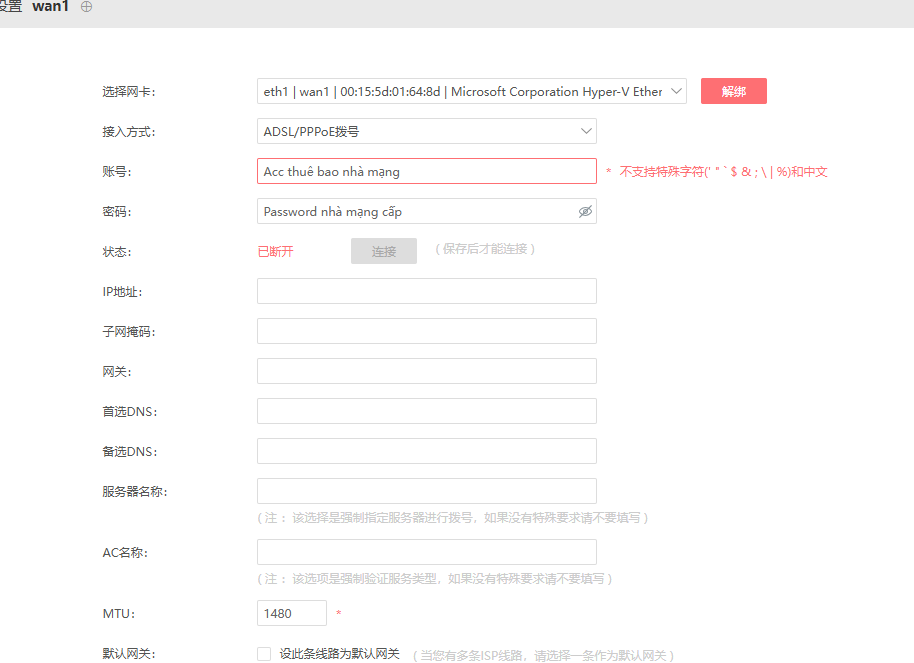Click the 服务器名称 server name field

click(x=427, y=491)
